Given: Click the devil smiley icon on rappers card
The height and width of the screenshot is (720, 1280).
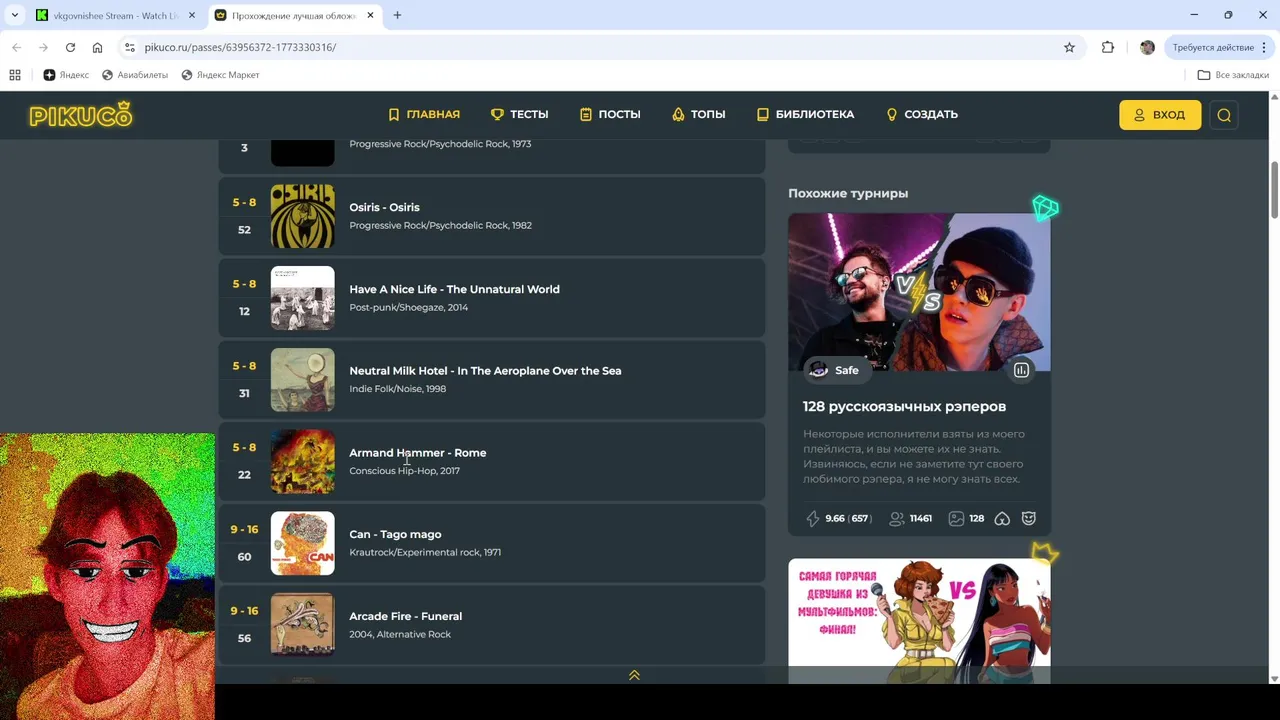Looking at the screenshot, I should [x=1028, y=519].
